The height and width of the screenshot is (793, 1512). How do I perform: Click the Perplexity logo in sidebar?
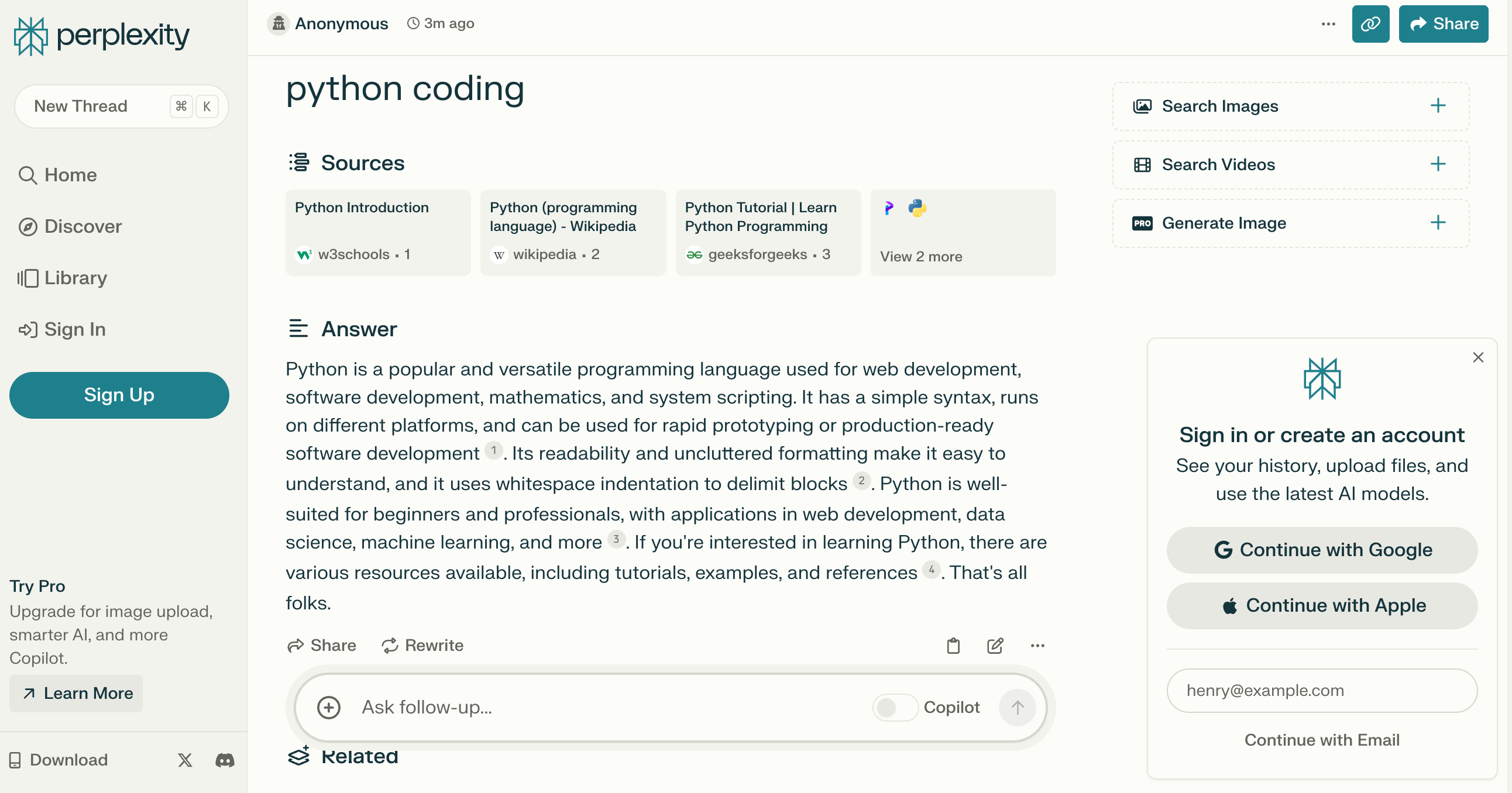102,36
